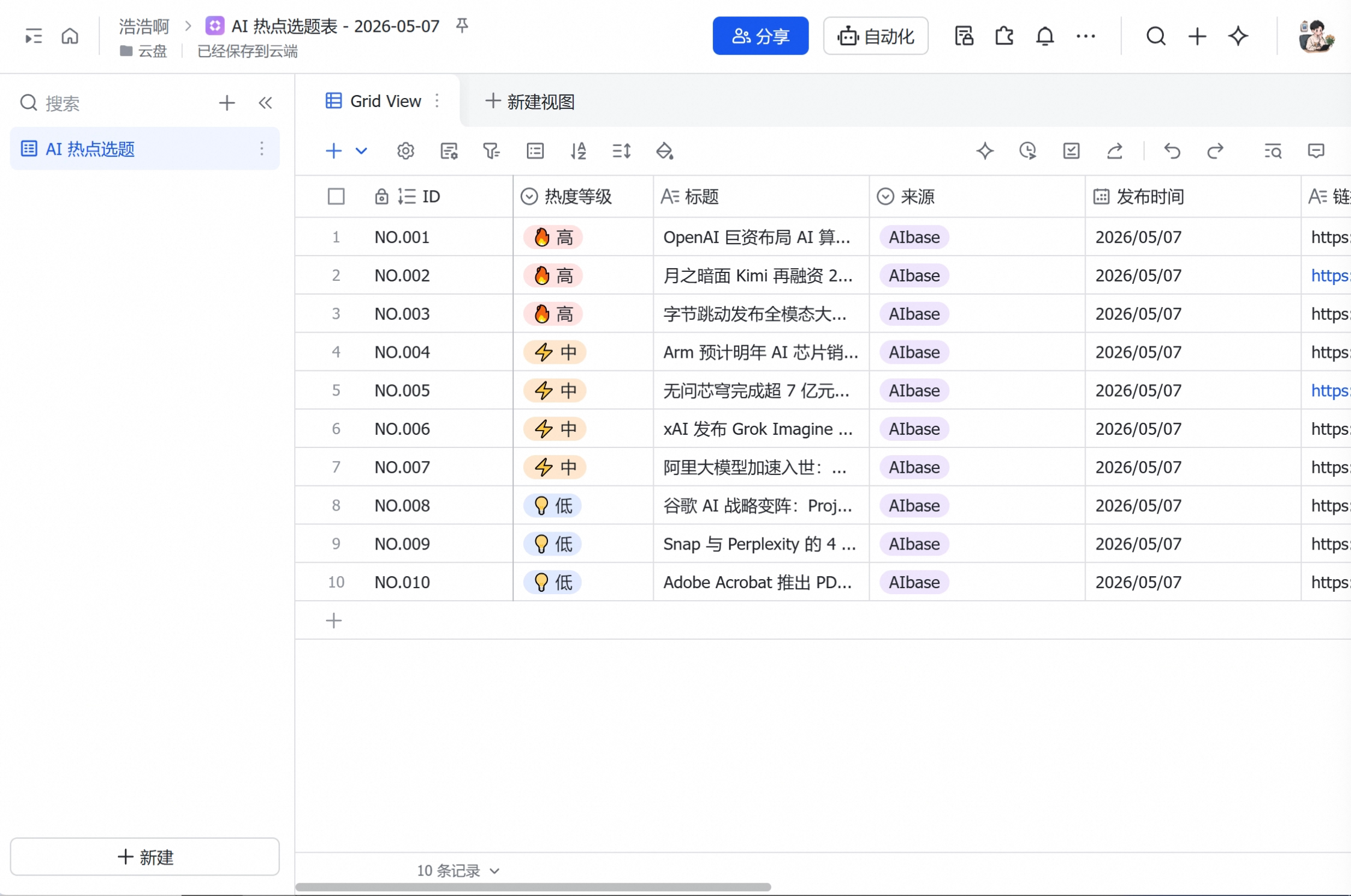The width and height of the screenshot is (1351, 896).
Task: Click the 热度等级 column header
Action: click(x=583, y=197)
